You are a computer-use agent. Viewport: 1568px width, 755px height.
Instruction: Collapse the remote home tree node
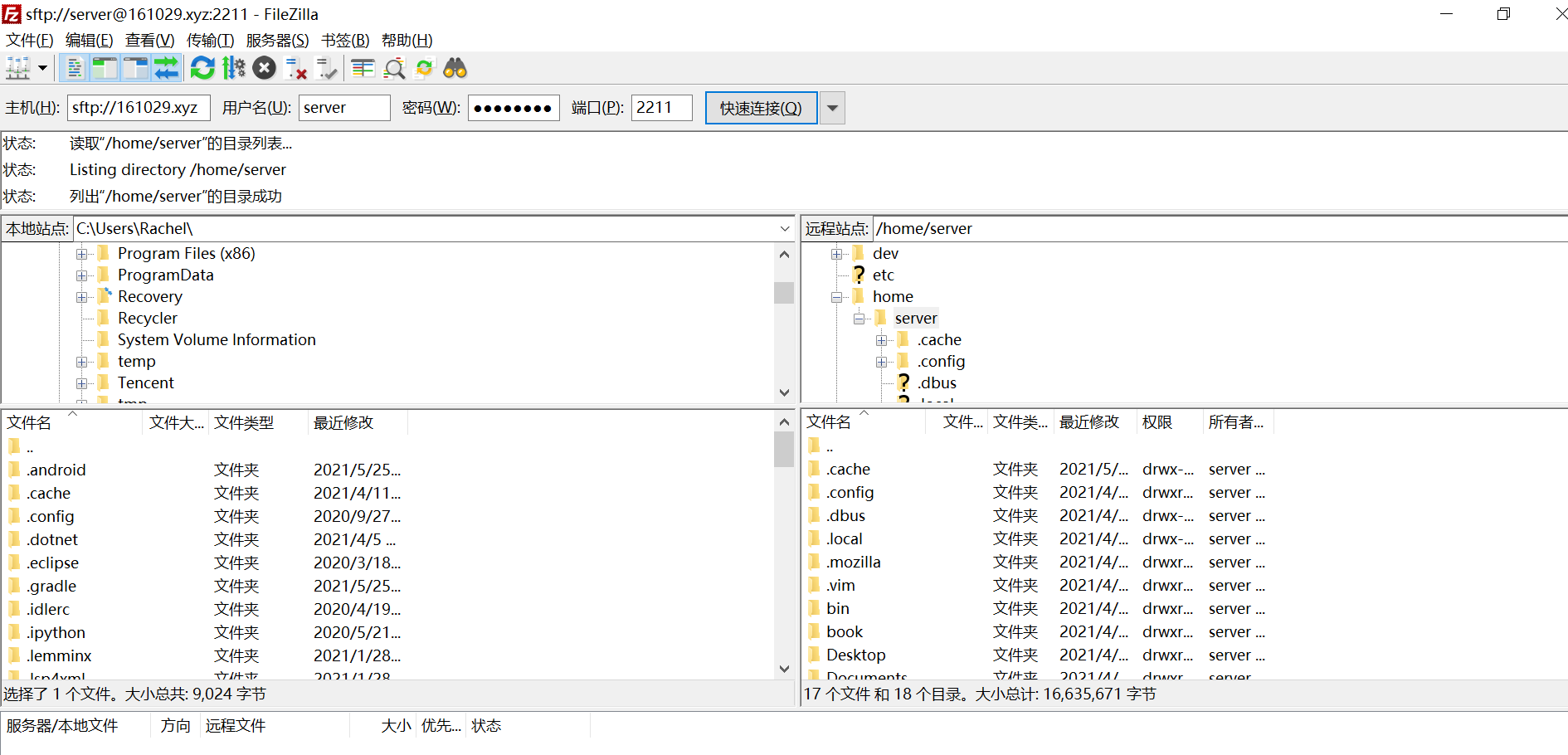click(x=836, y=297)
